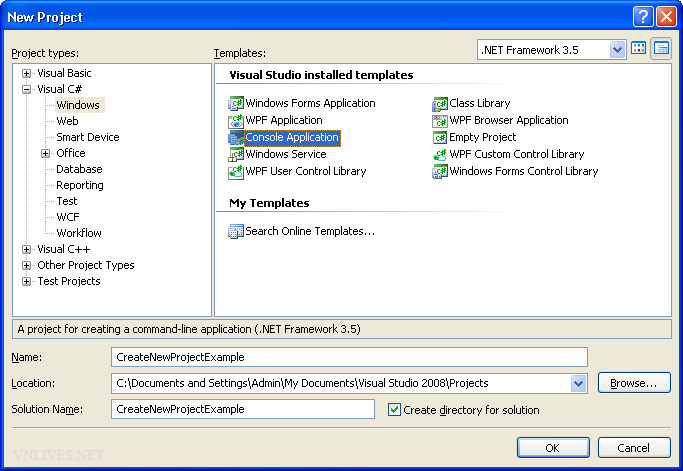The width and height of the screenshot is (683, 471).
Task: Select the WPF User Control Library icon
Action: coord(236,171)
